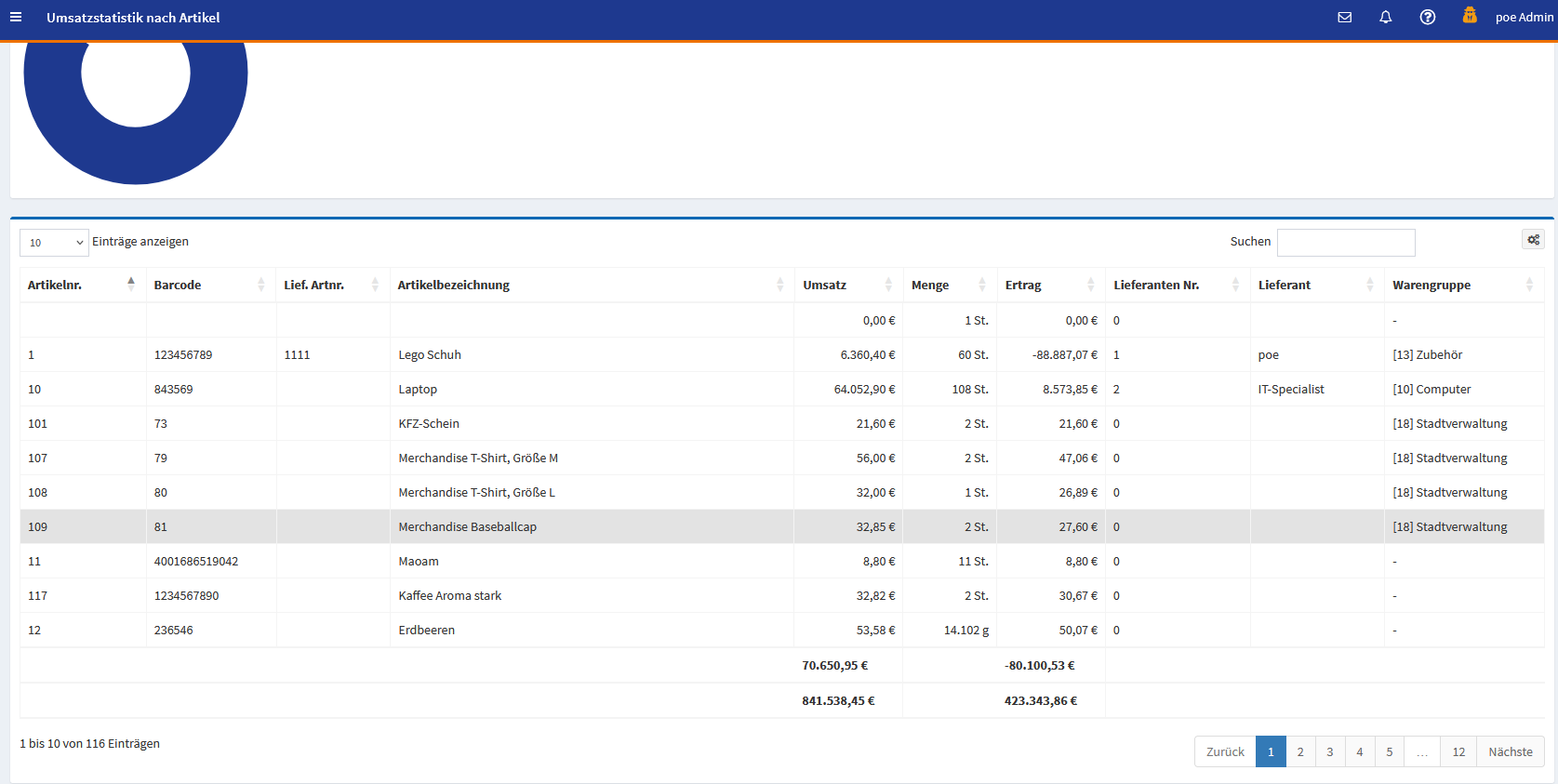Focus the Suchen search field

[1345, 243]
